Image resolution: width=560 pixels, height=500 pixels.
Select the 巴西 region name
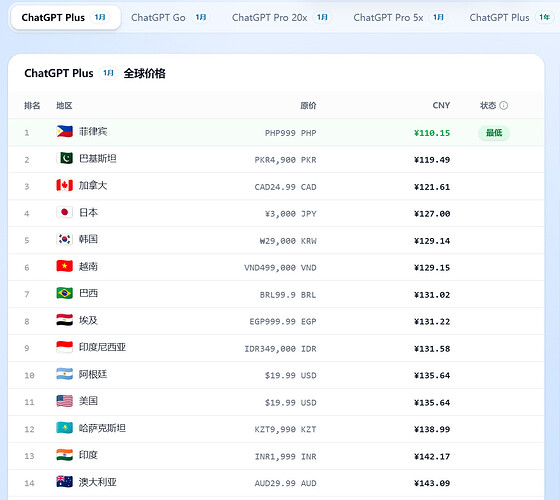point(88,293)
